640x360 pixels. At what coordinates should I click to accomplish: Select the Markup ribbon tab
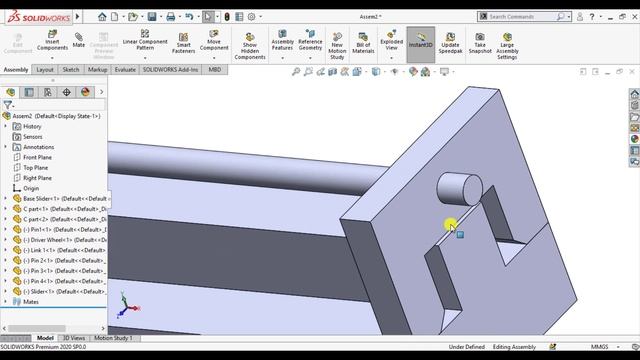pyautogui.click(x=98, y=70)
